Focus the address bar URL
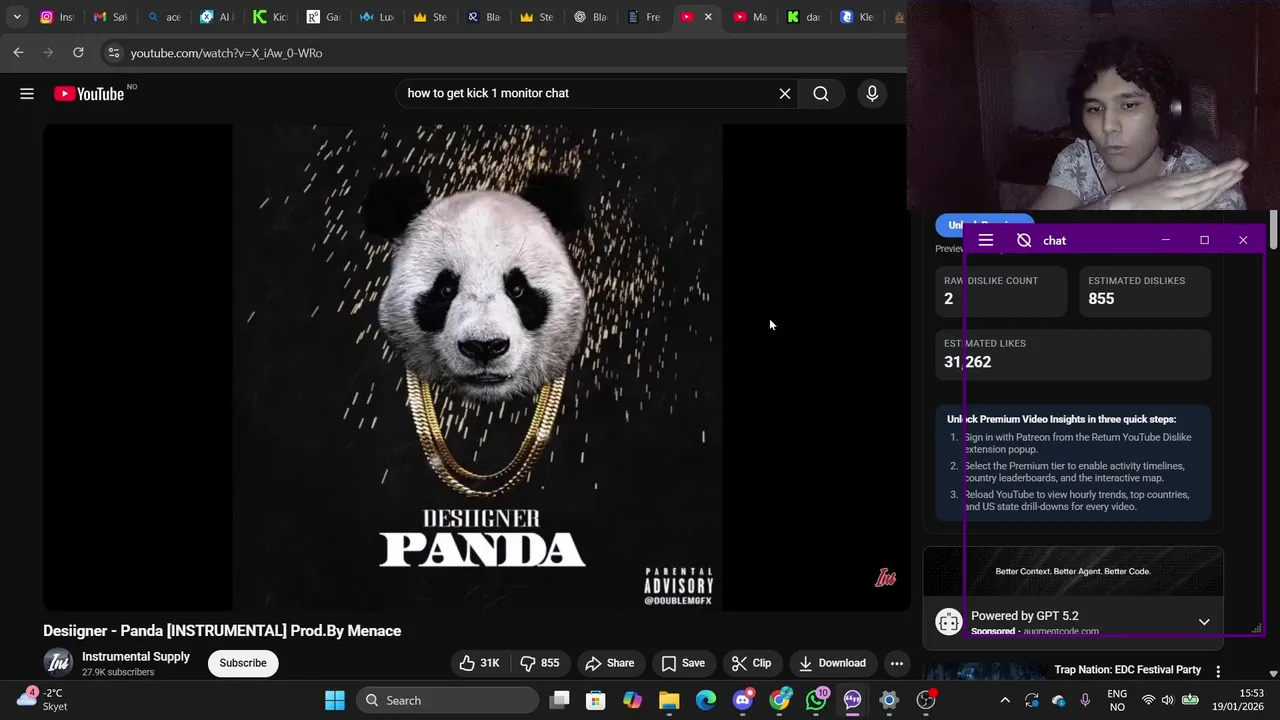This screenshot has width=1280, height=720. point(227,53)
